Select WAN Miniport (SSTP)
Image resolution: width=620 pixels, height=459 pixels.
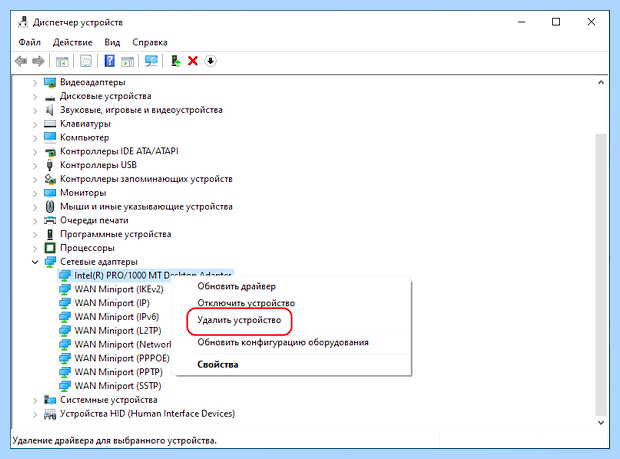[118, 386]
